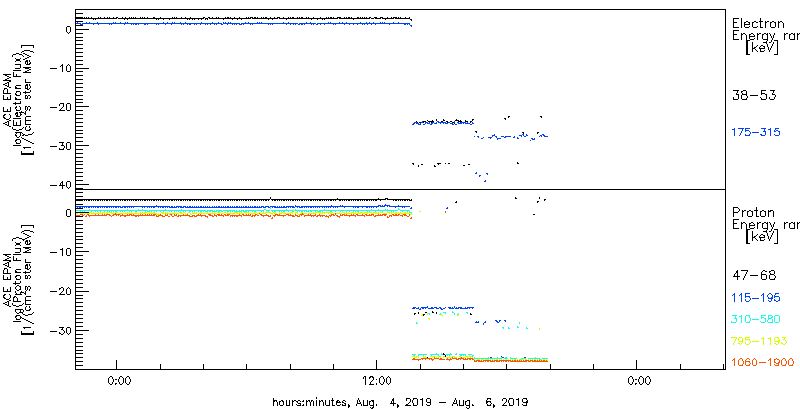This screenshot has height=410, width=800.
Task: Click the -40 tick label on electron axis
Action: [59, 184]
